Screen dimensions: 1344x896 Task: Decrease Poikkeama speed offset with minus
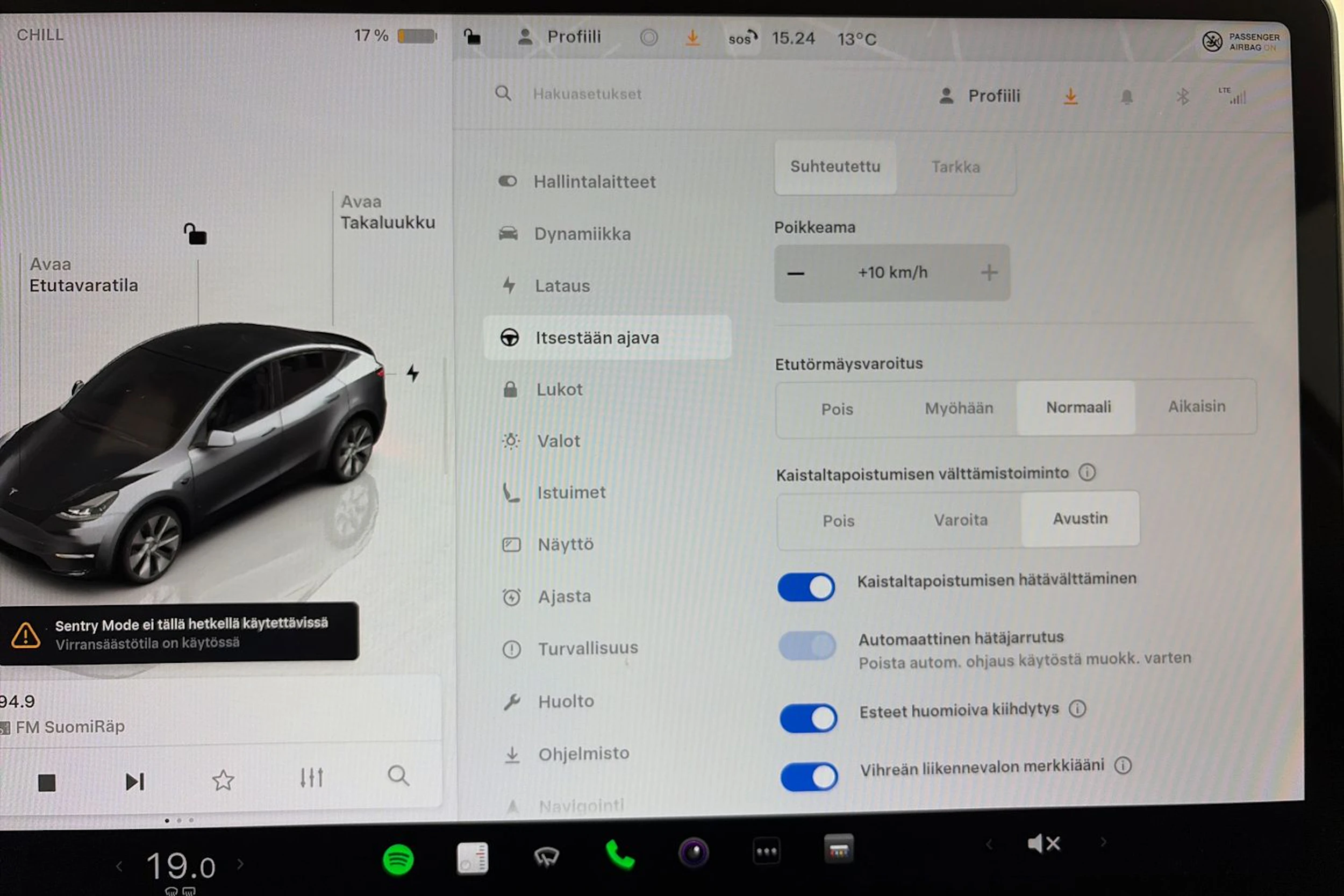(x=796, y=273)
